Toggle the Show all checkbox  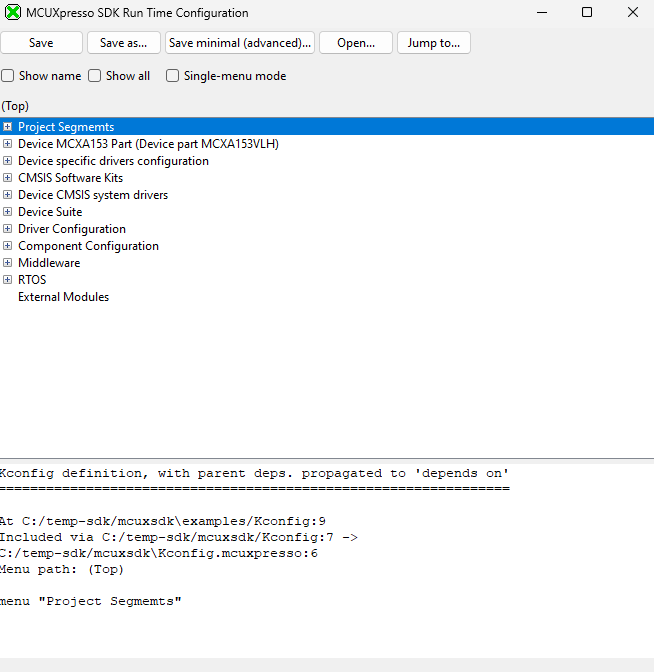coord(94,76)
